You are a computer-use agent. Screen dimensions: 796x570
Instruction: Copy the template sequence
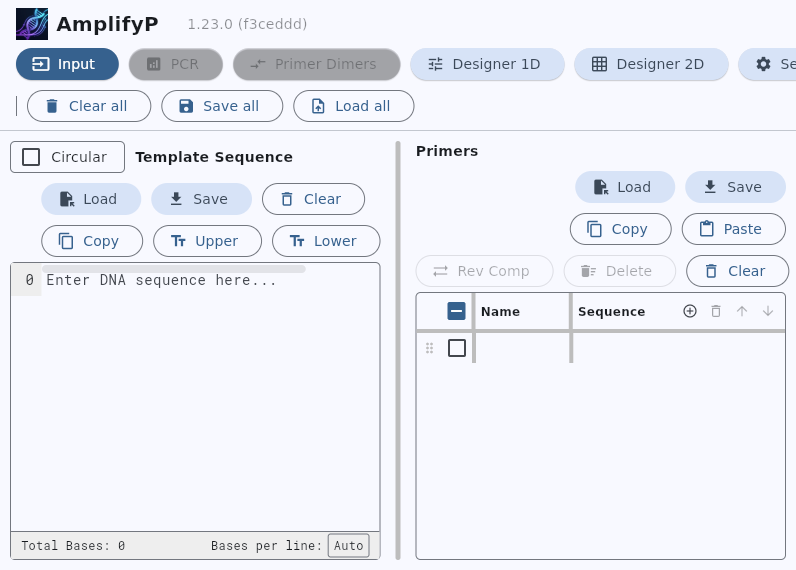(92, 241)
